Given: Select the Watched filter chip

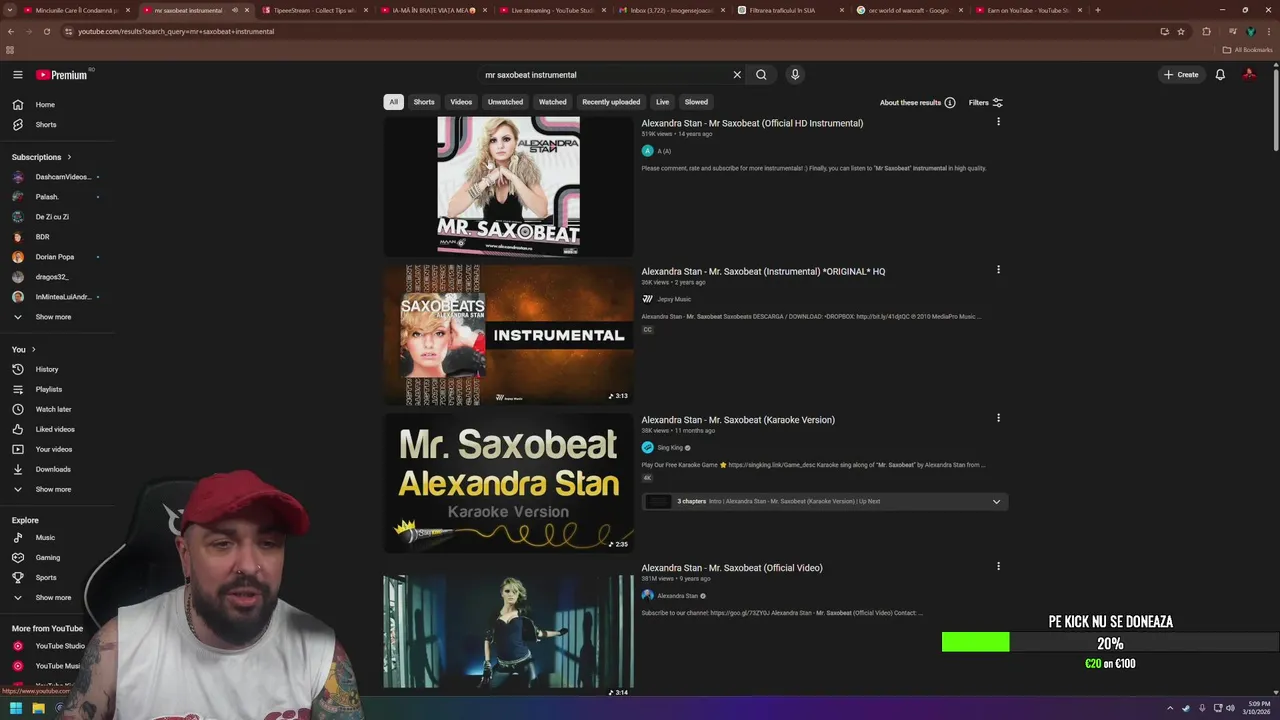Looking at the screenshot, I should tap(552, 102).
